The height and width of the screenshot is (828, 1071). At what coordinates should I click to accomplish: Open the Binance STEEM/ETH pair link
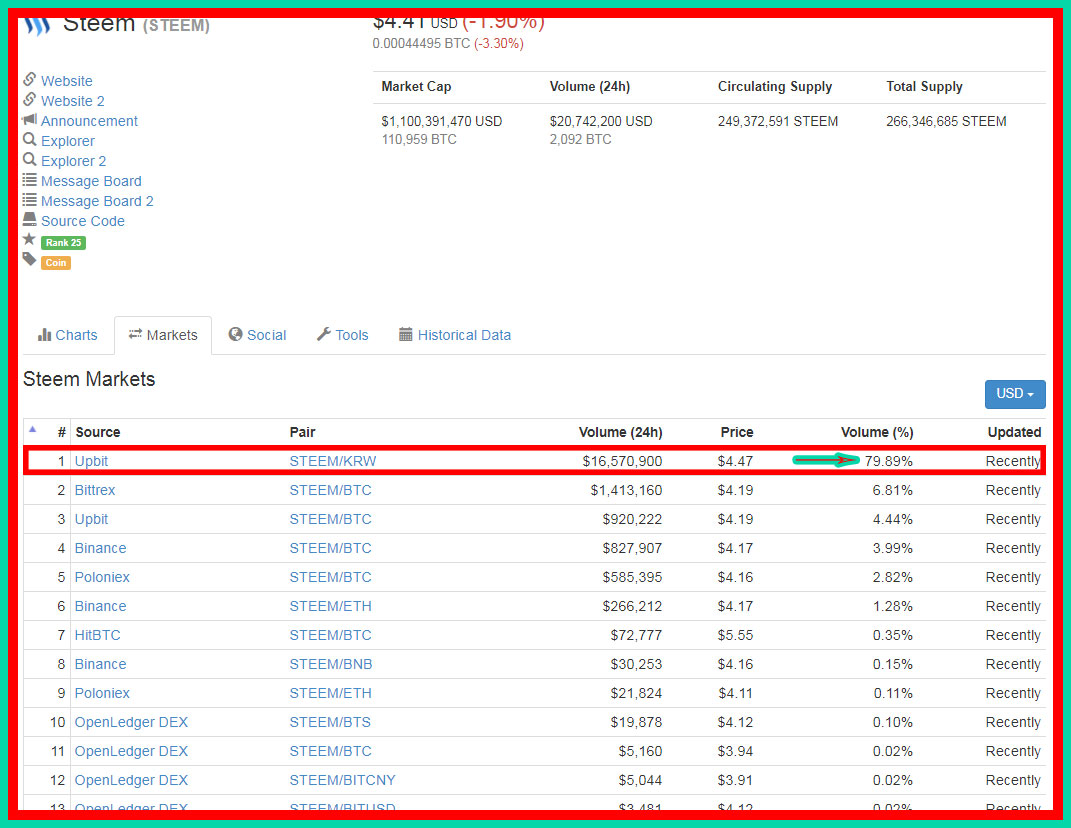(330, 607)
